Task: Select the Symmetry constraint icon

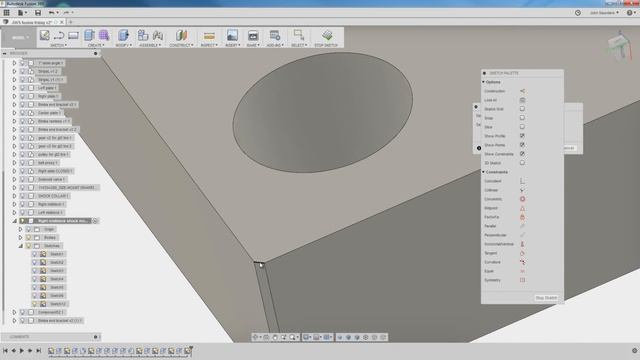Action: tap(522, 280)
